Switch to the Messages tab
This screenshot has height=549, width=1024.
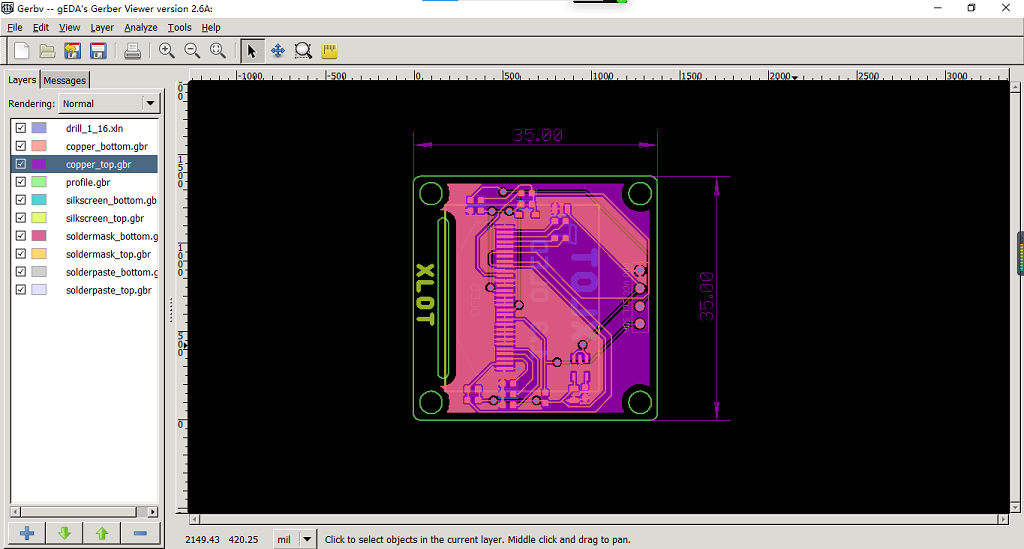[x=65, y=80]
